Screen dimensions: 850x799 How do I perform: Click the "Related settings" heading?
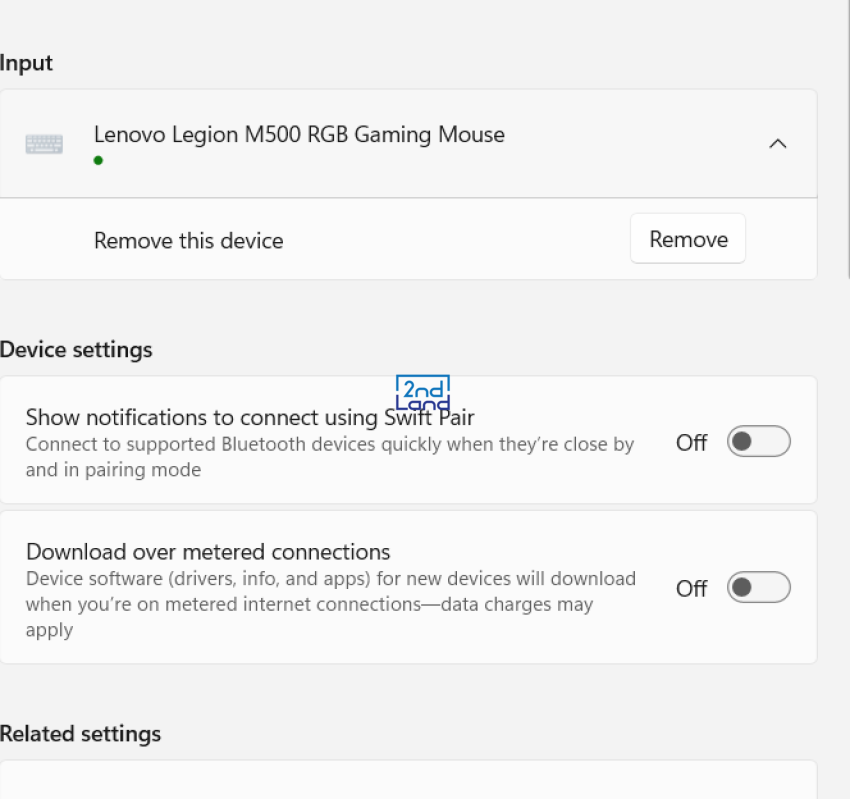coord(80,733)
